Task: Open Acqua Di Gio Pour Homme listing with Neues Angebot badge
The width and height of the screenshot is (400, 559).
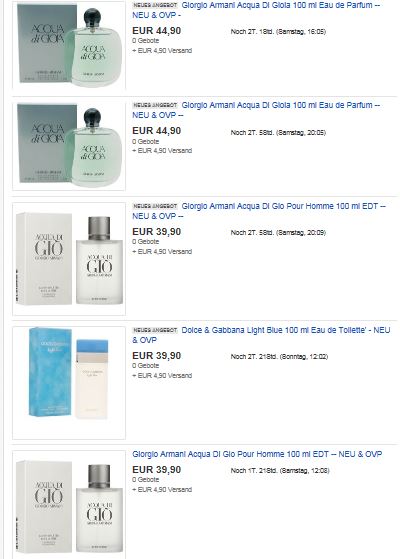Action: point(259,211)
